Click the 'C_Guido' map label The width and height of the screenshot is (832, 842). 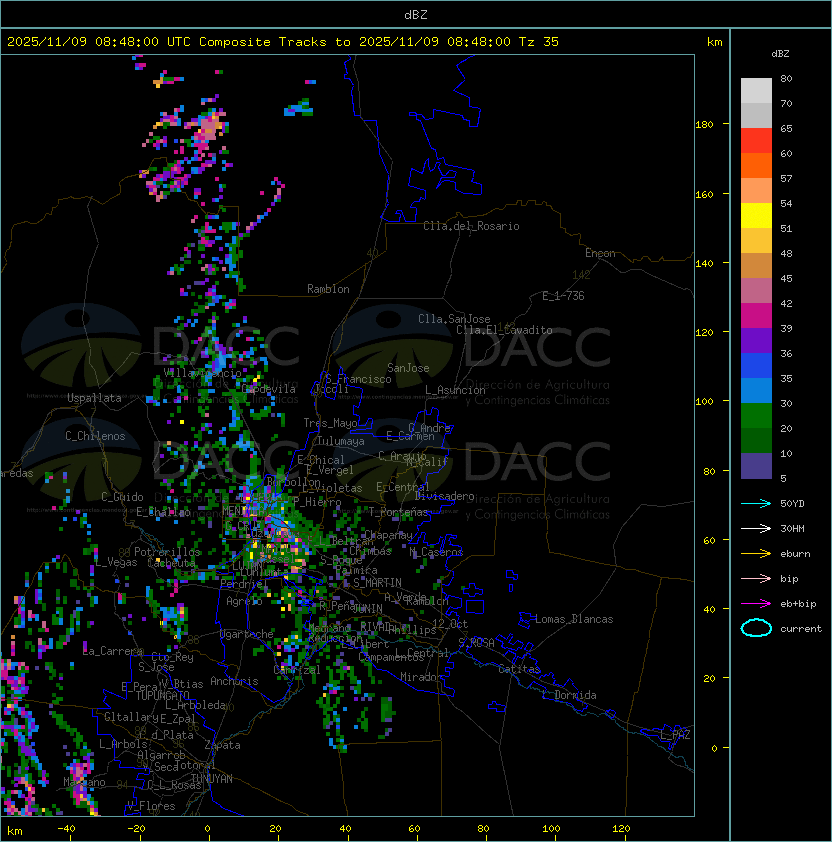[x=122, y=497]
